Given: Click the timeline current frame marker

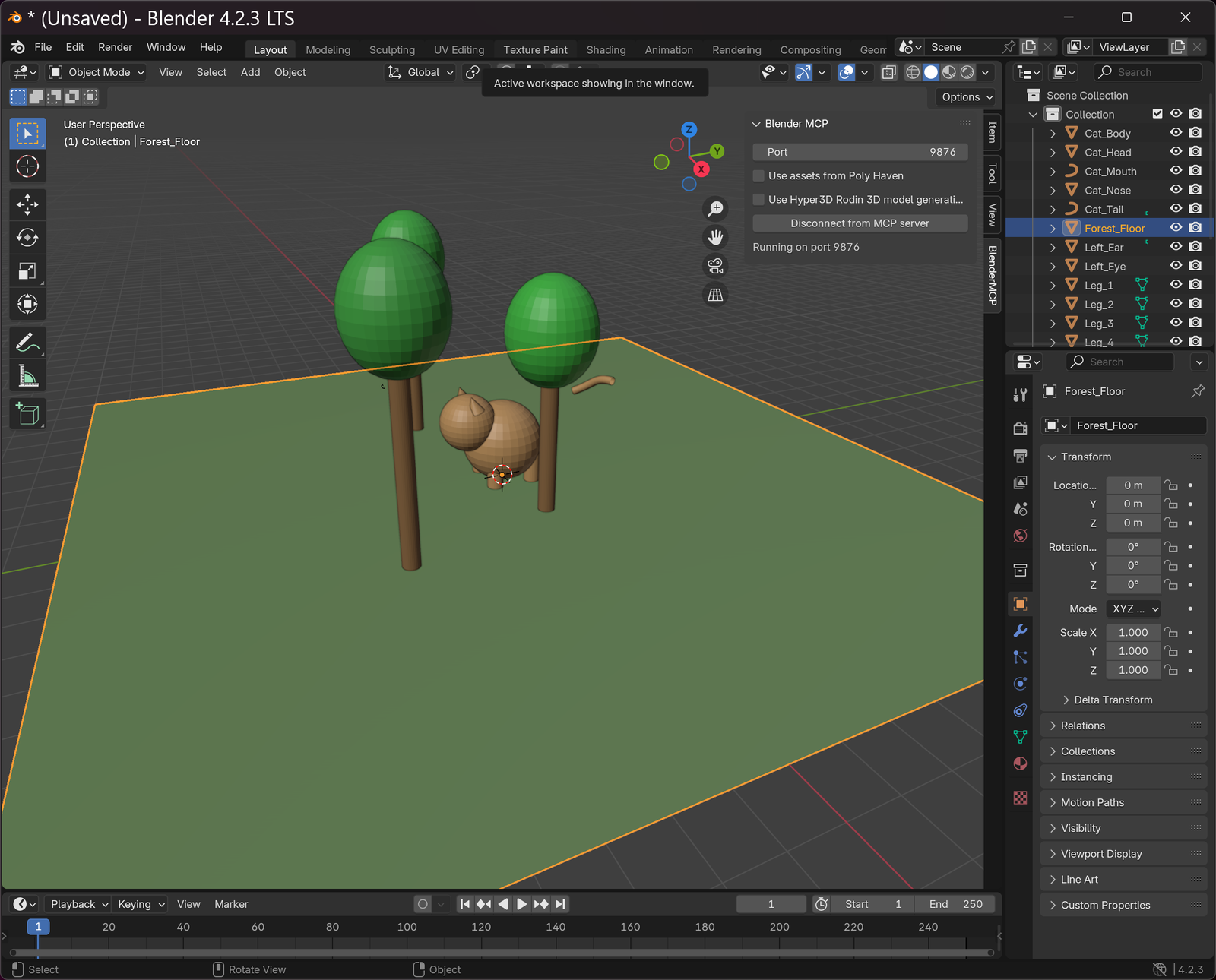Looking at the screenshot, I should pos(38,927).
